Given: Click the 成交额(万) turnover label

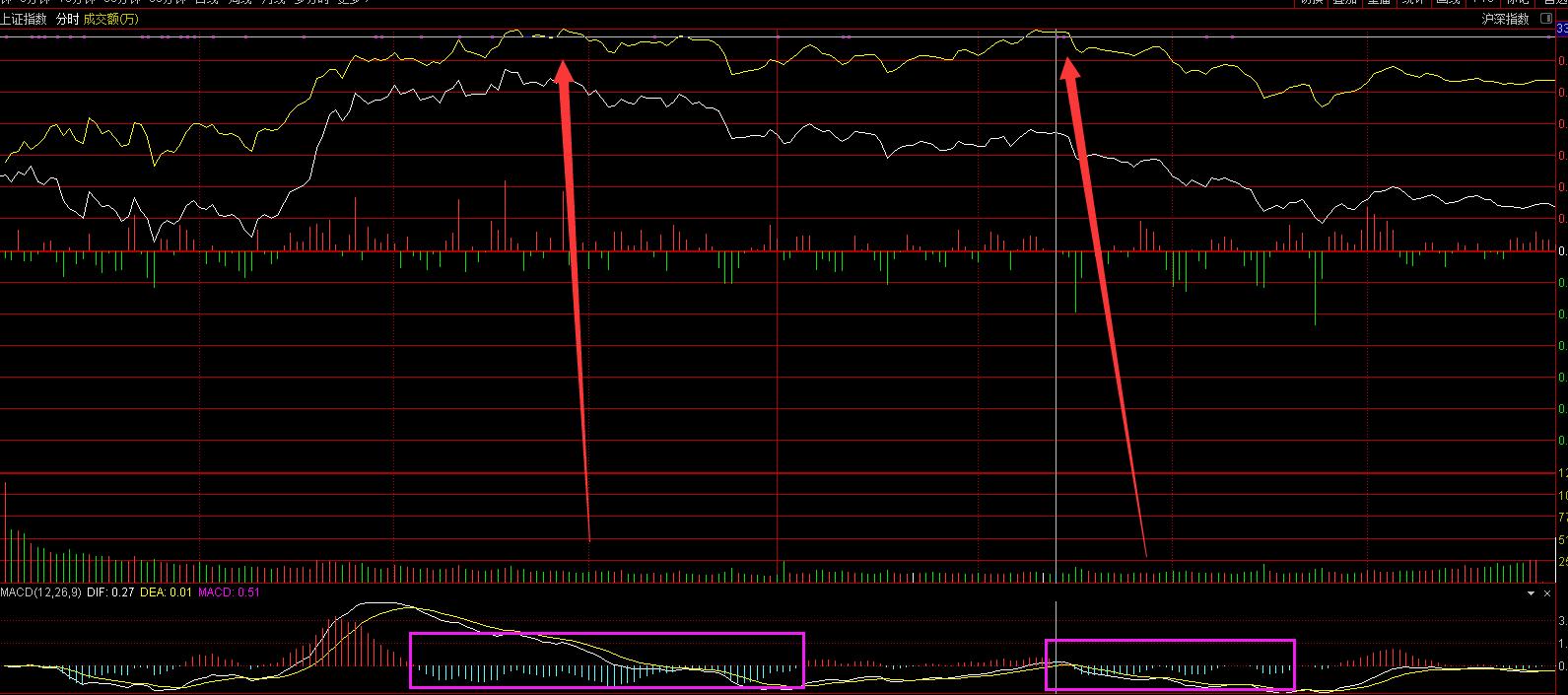Looking at the screenshot, I should (x=110, y=20).
